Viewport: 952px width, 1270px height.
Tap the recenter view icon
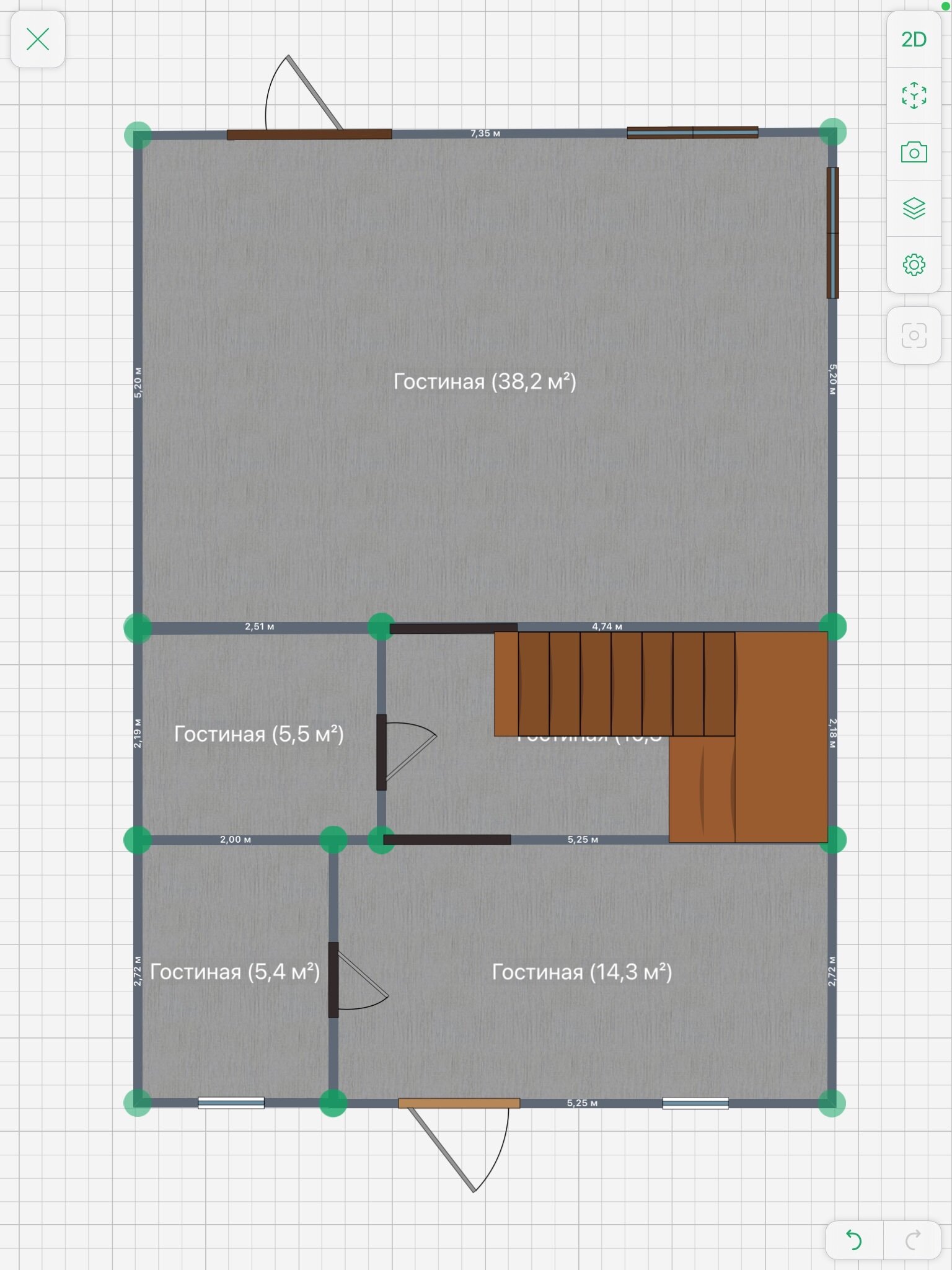[x=914, y=95]
